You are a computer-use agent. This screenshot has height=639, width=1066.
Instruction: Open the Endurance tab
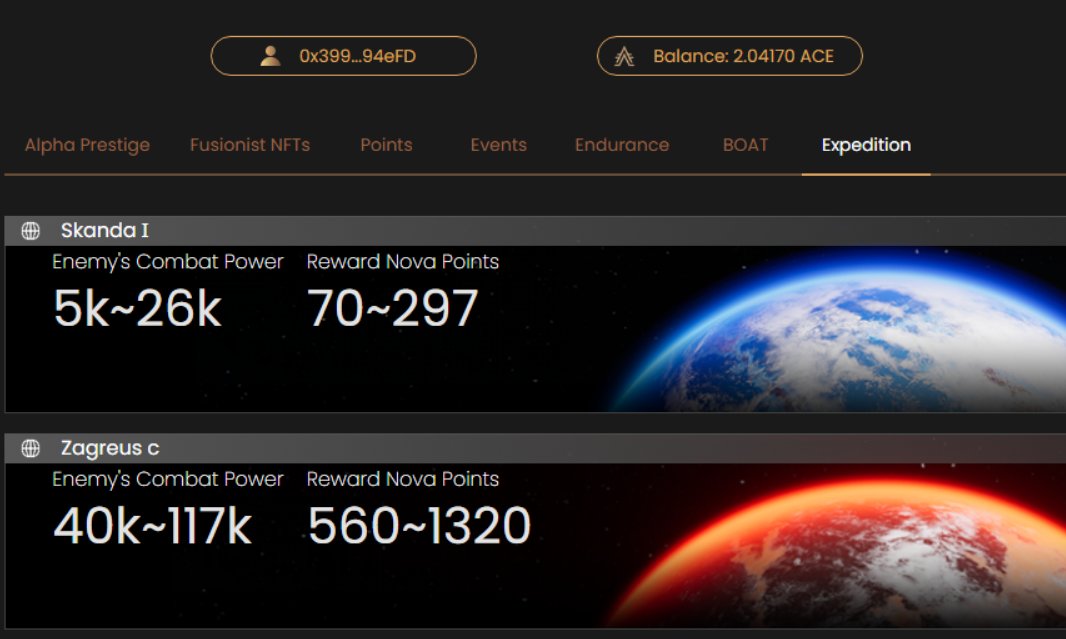(622, 145)
